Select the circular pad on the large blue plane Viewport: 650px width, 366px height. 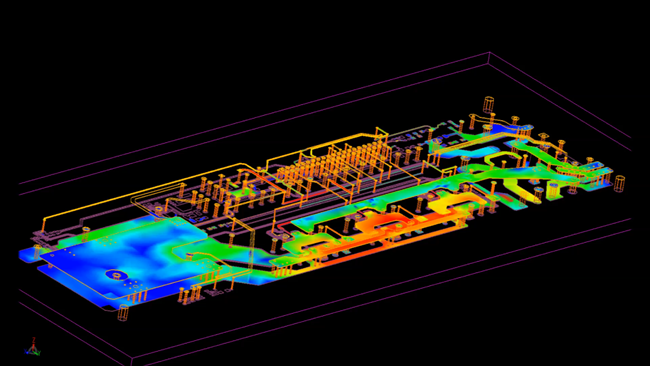point(116,275)
